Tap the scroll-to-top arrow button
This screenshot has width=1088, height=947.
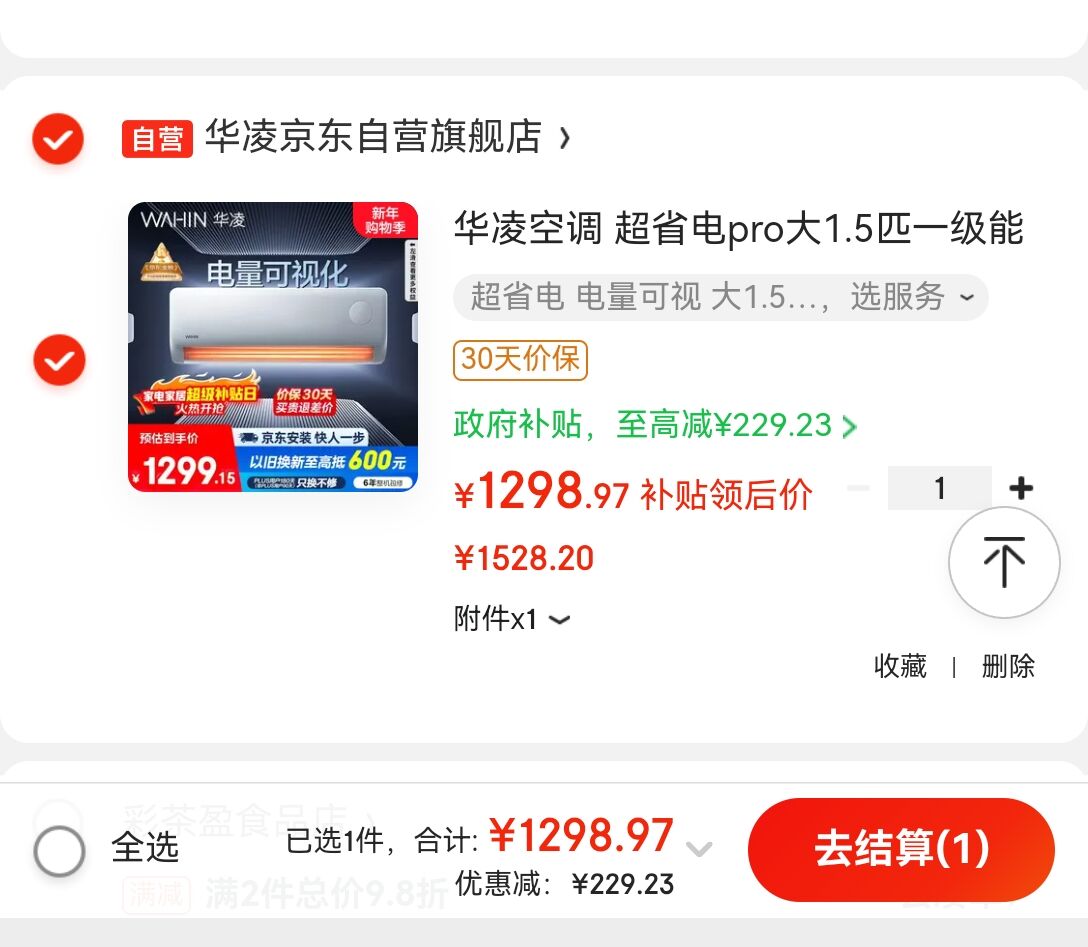[1003, 563]
